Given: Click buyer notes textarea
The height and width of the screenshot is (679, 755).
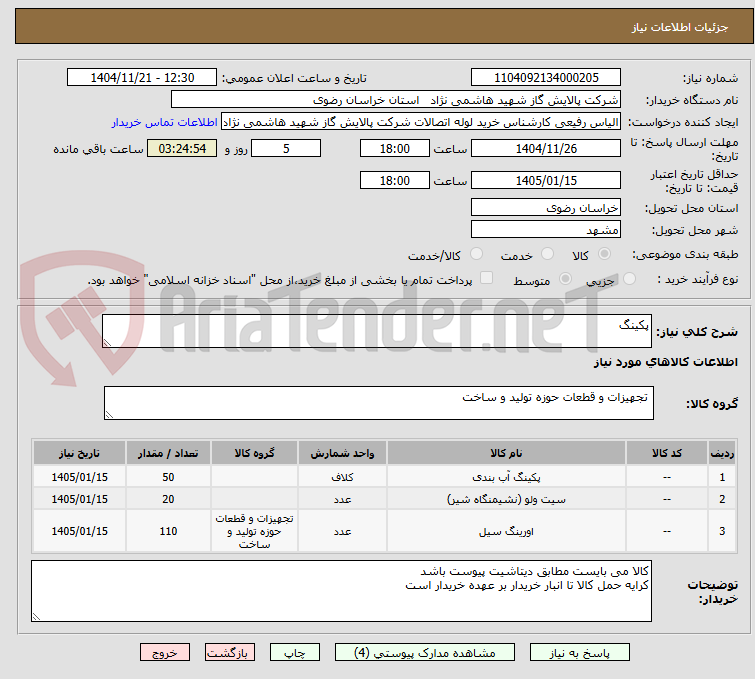Looking at the screenshot, I should pyautogui.click(x=341, y=590).
